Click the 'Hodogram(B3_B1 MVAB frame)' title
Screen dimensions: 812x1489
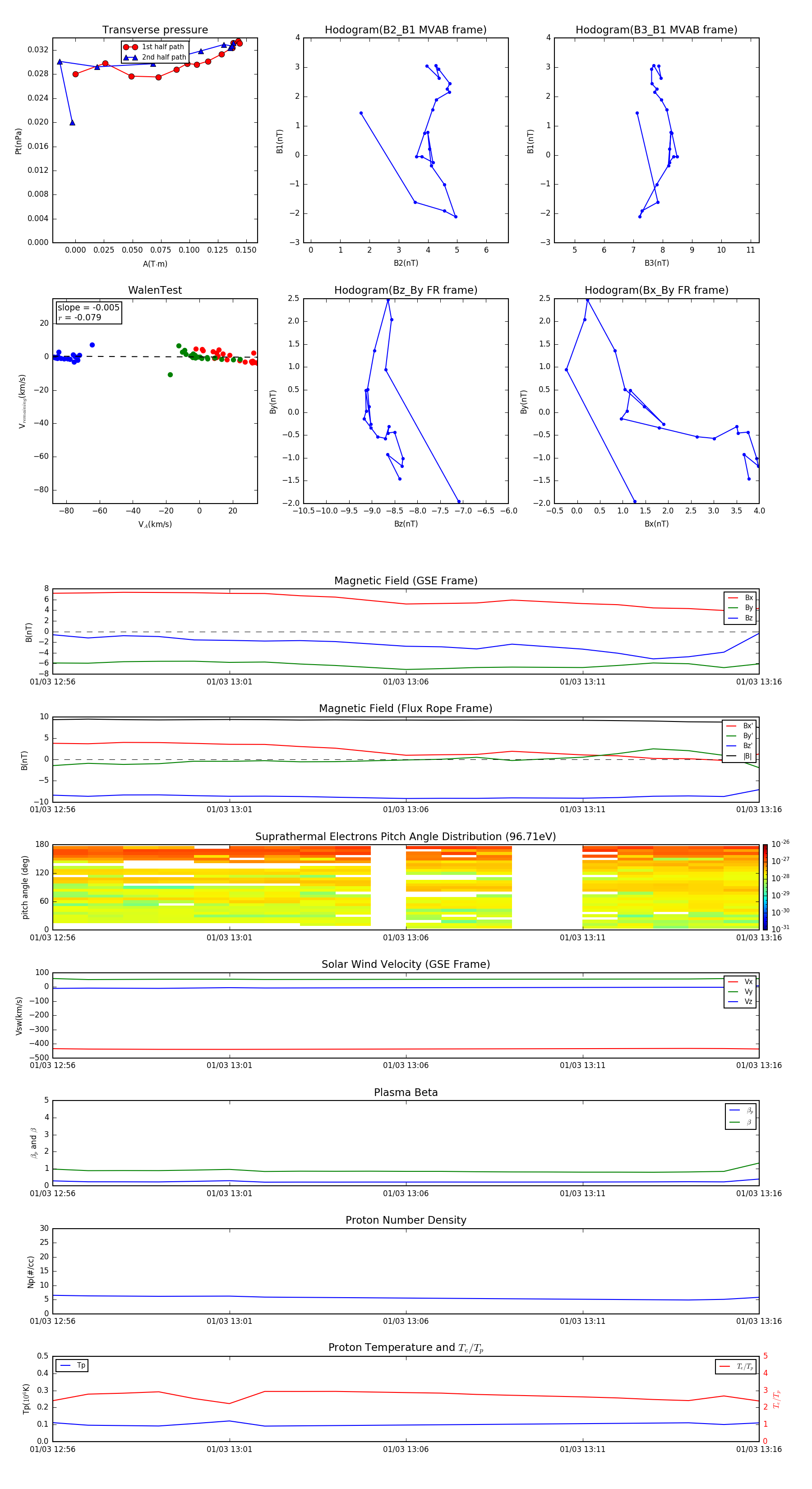pyautogui.click(x=656, y=30)
